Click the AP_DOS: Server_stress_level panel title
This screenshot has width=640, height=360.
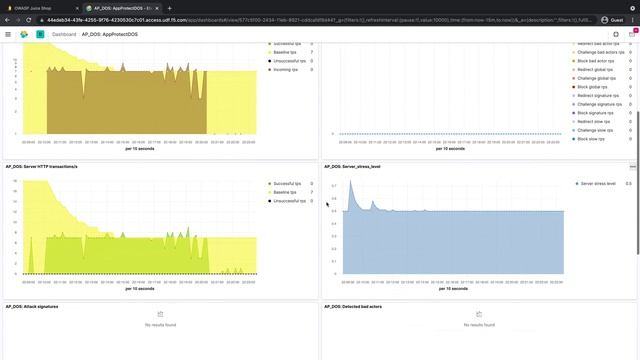352,167
